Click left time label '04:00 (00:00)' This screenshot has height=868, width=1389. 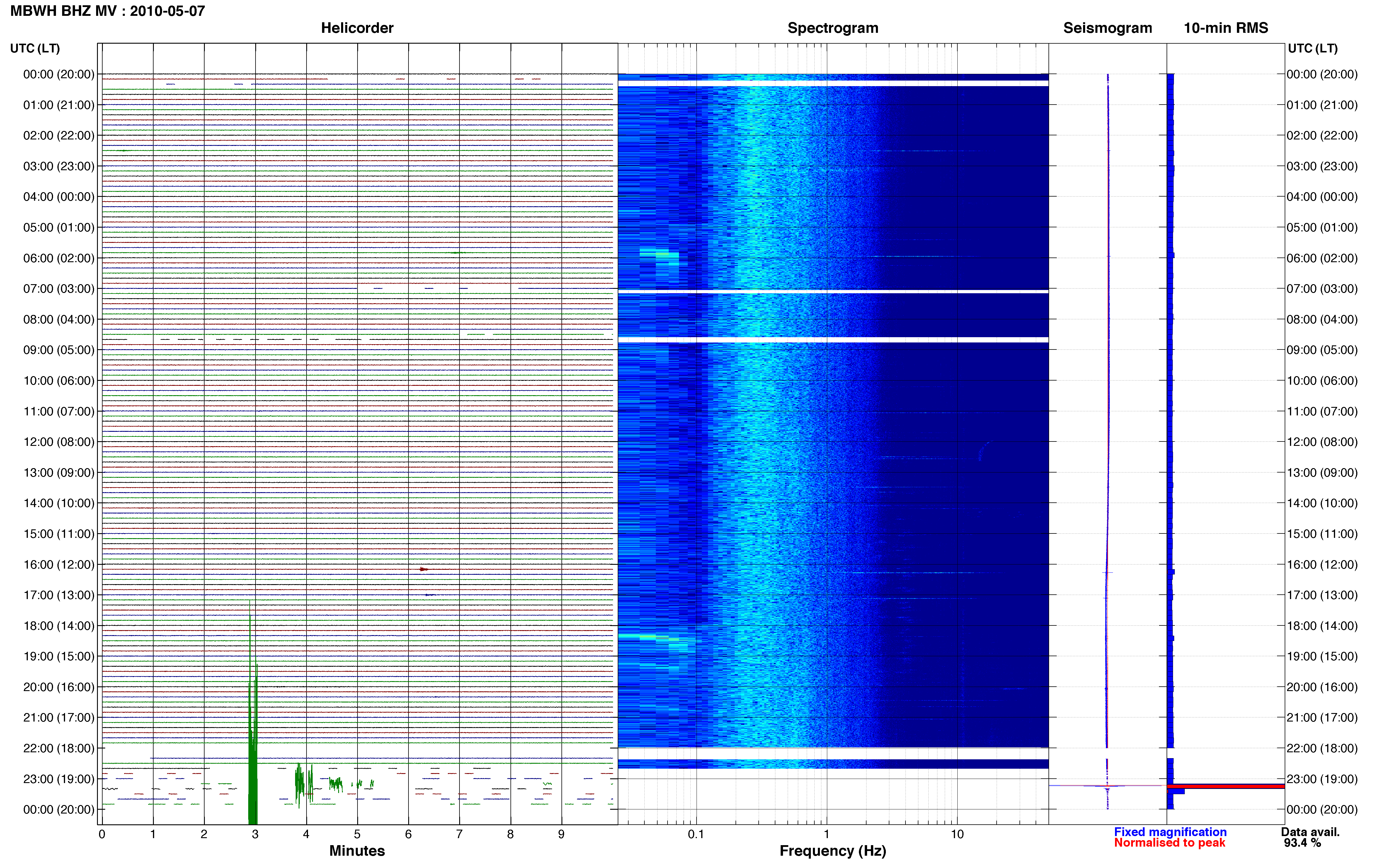pyautogui.click(x=59, y=197)
